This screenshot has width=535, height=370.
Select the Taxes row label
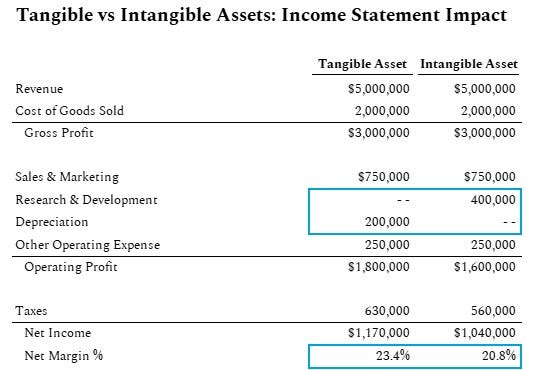point(31,311)
